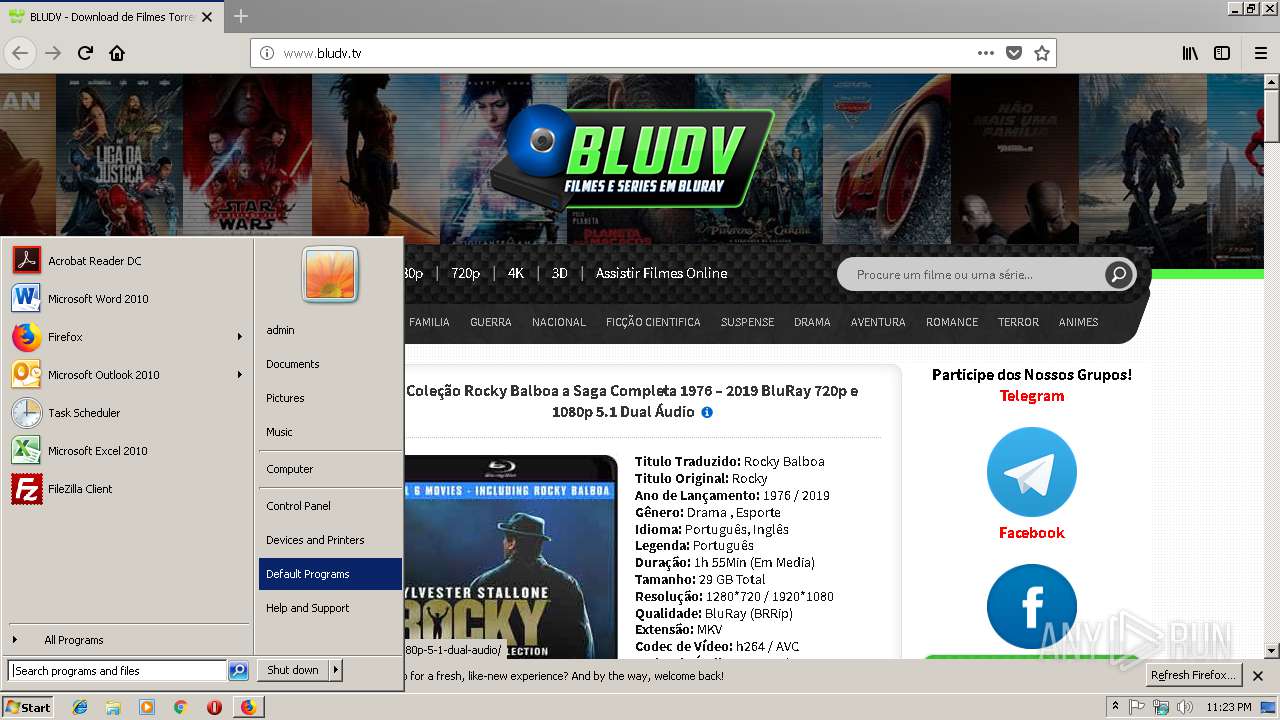The height and width of the screenshot is (720, 1280).
Task: Open Shut down options arrow
Action: coord(335,670)
